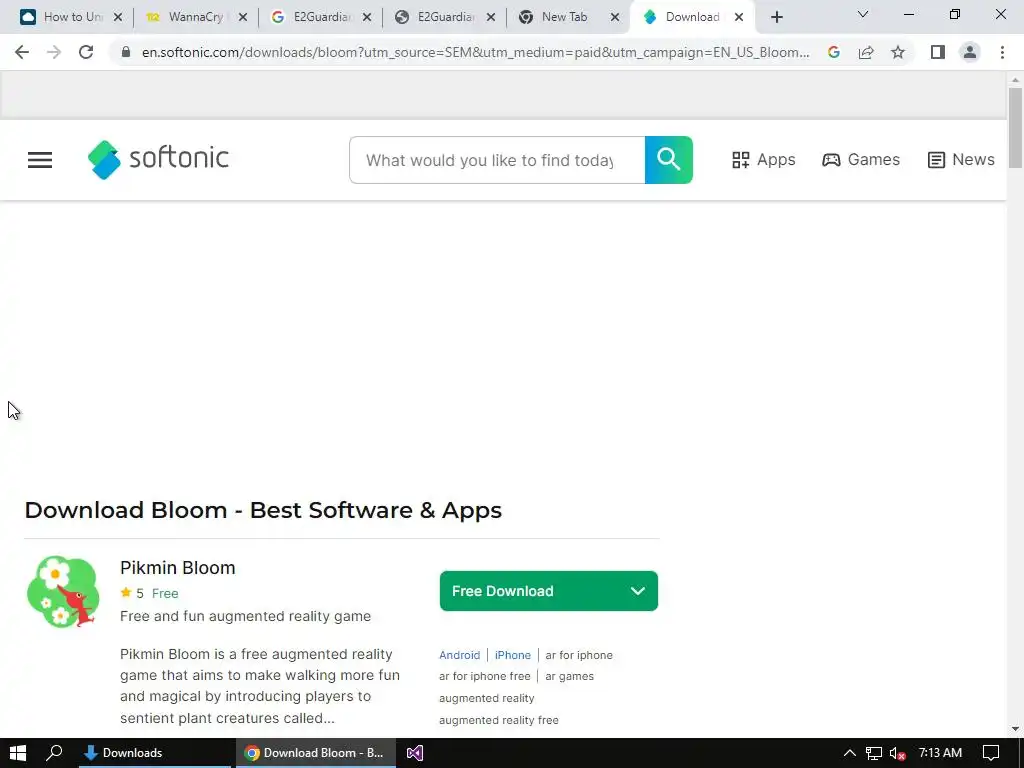Show hidden system tray icons
Image resolution: width=1024 pixels, height=768 pixels.
pyautogui.click(x=850, y=753)
